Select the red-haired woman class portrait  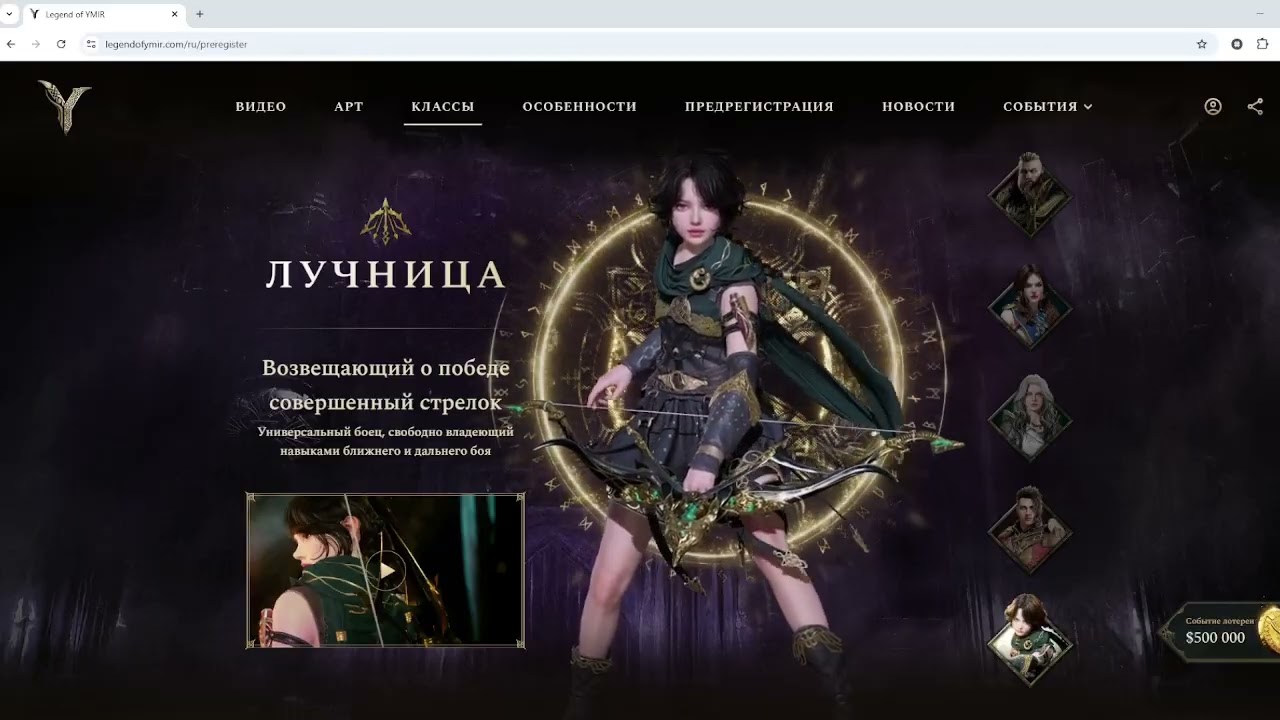(1030, 307)
